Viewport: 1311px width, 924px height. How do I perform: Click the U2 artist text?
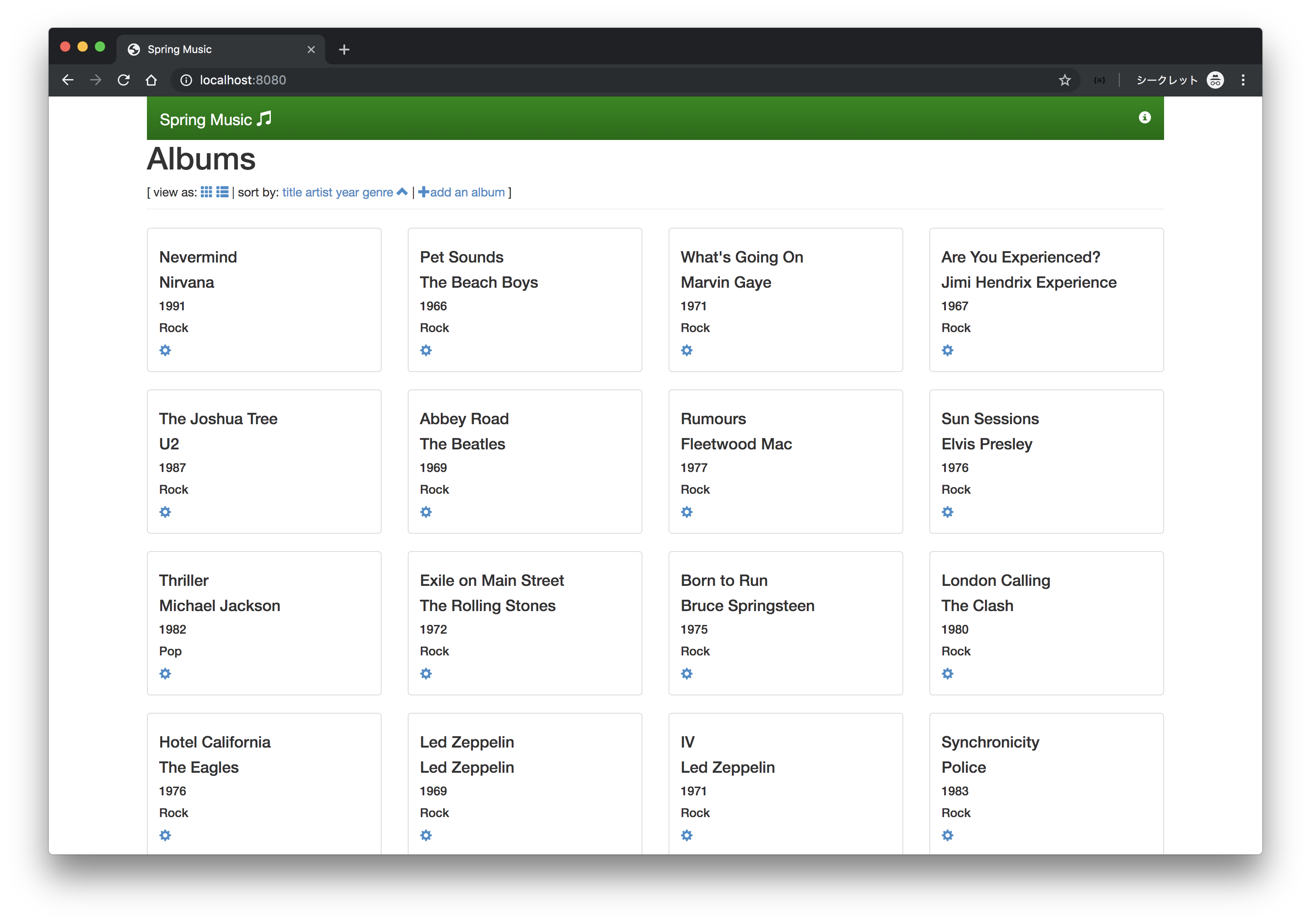[169, 444]
